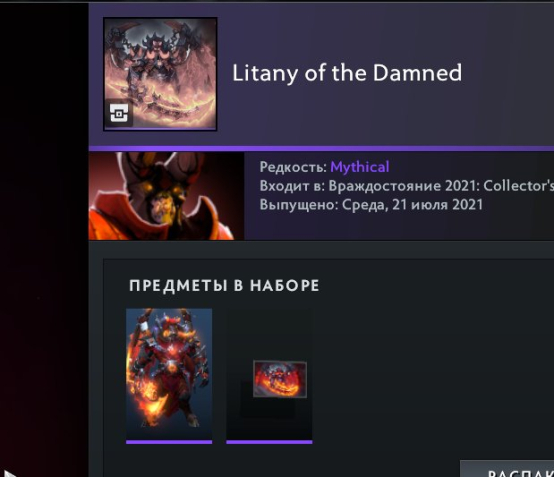
Task: Click the Редкость label
Action: (x=293, y=167)
